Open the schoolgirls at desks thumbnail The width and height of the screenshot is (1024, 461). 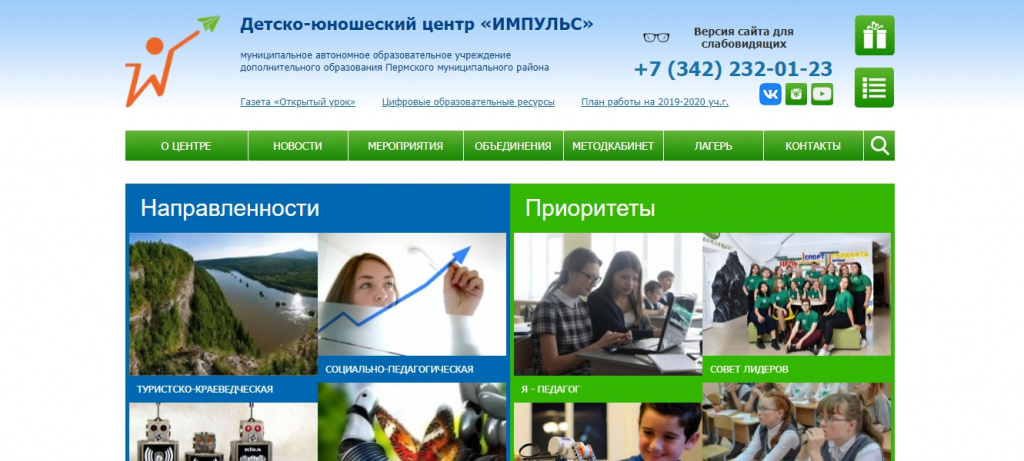point(797,422)
